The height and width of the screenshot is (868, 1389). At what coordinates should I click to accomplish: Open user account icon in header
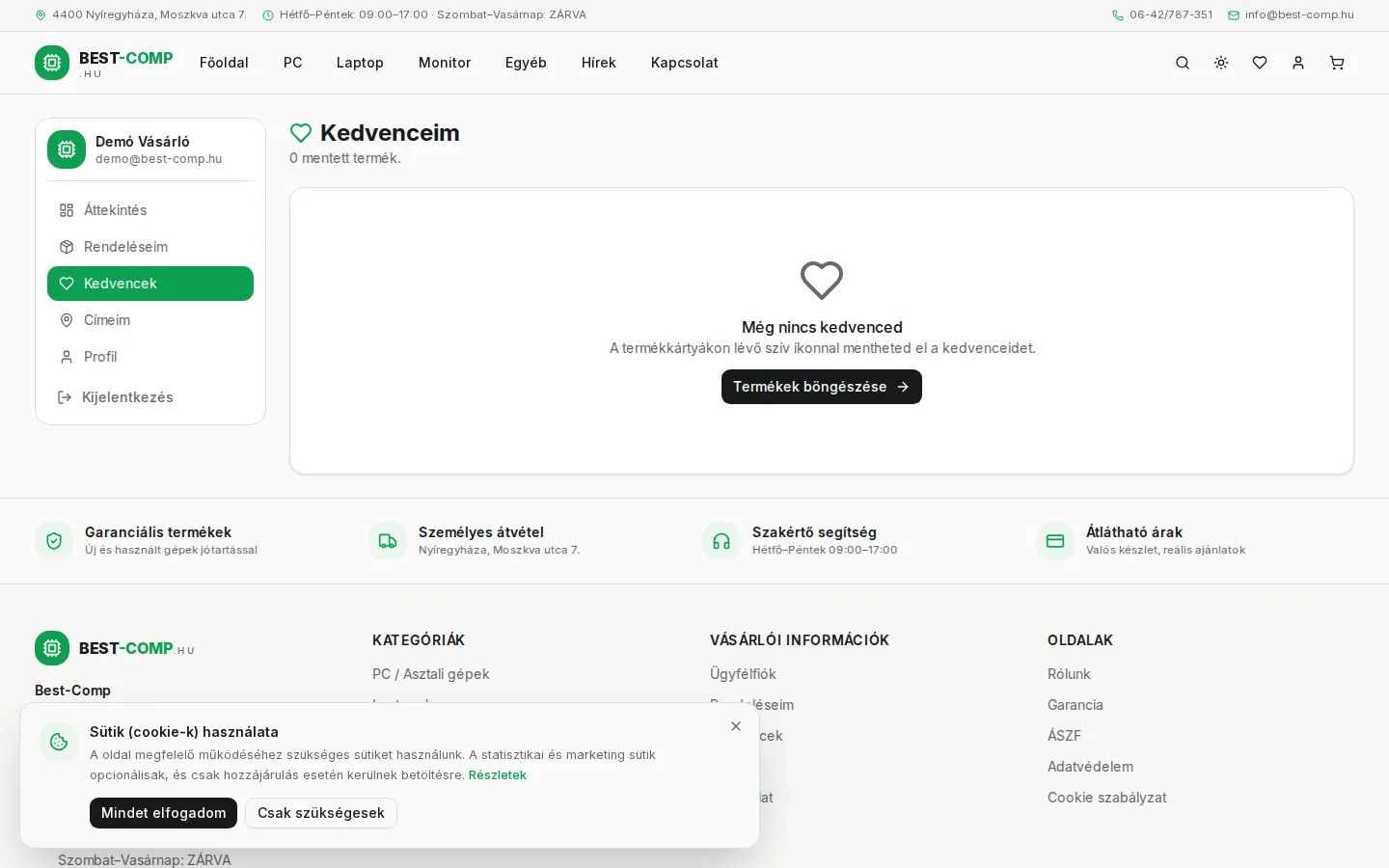(x=1298, y=63)
